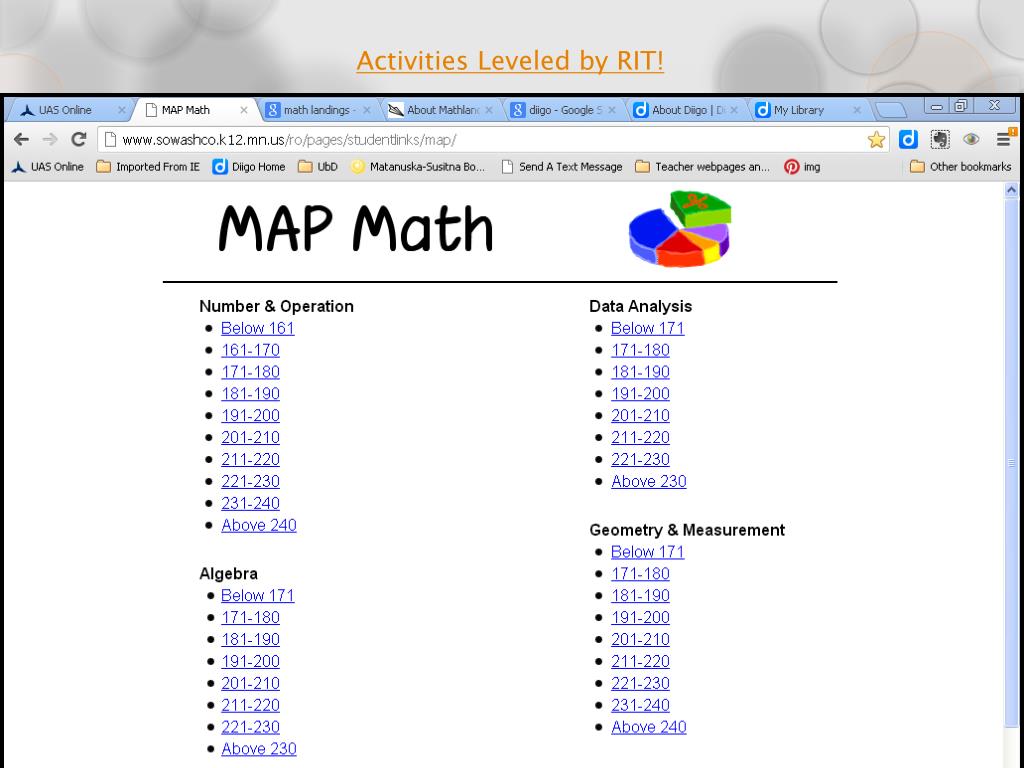The width and height of the screenshot is (1024, 768).
Task: Open a new tab with the new-tab button
Action: point(891,110)
